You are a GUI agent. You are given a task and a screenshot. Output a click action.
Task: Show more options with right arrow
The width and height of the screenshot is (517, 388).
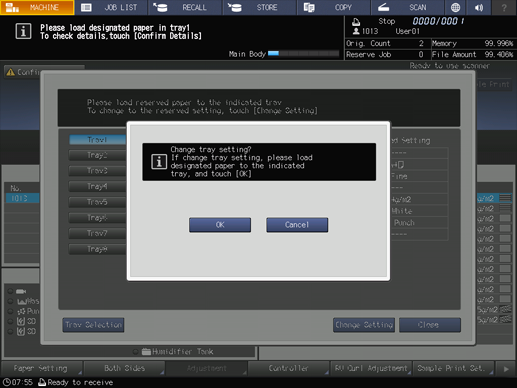506,369
